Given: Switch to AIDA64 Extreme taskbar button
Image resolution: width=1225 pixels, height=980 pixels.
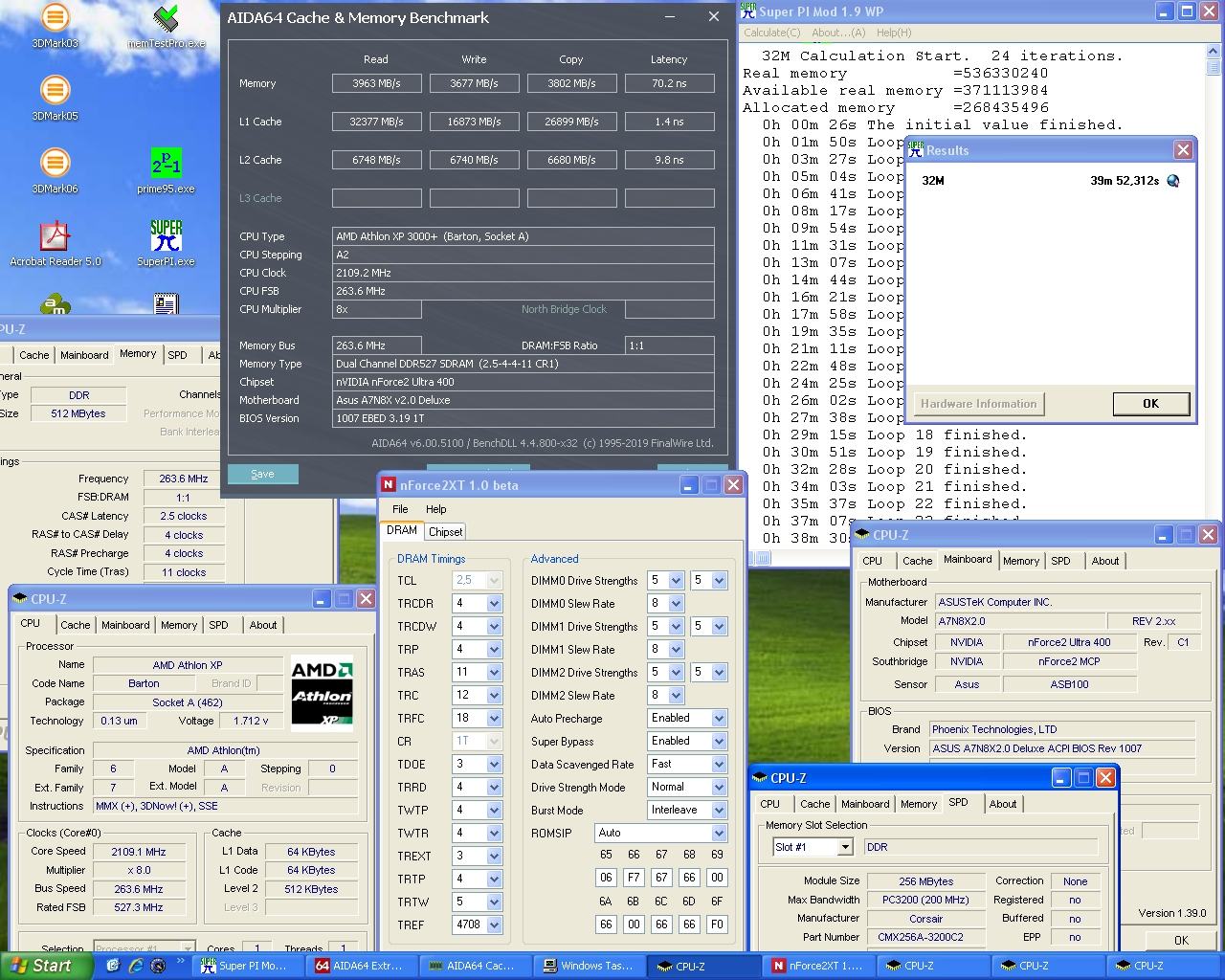Looking at the screenshot, I should click(364, 966).
